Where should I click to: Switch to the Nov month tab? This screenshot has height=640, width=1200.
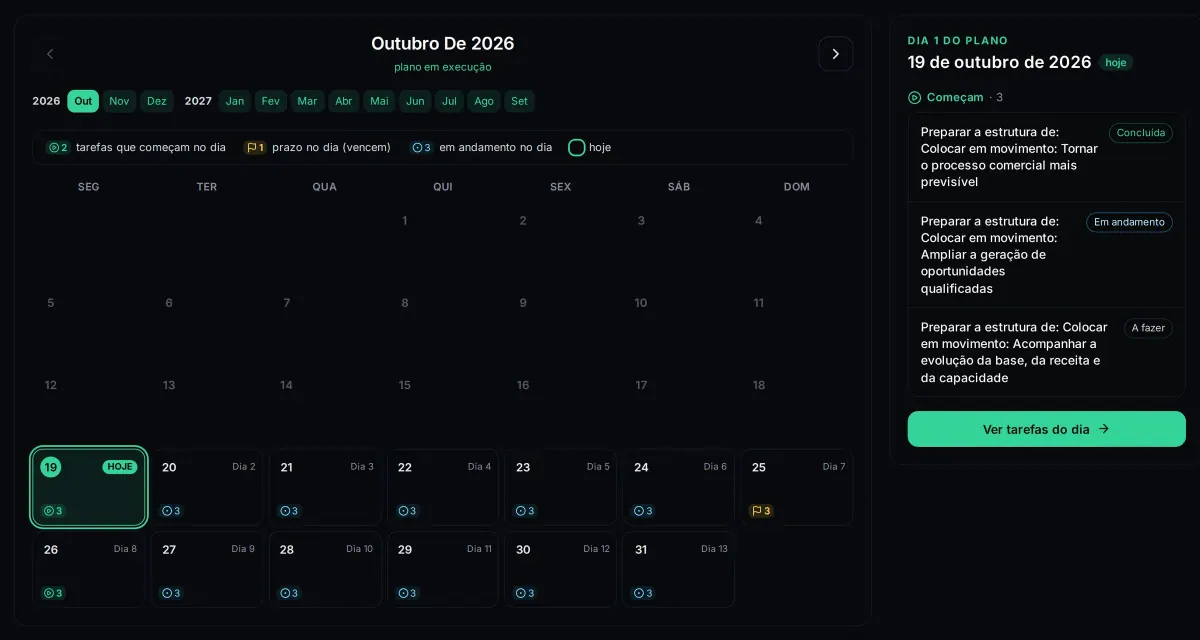(x=119, y=101)
